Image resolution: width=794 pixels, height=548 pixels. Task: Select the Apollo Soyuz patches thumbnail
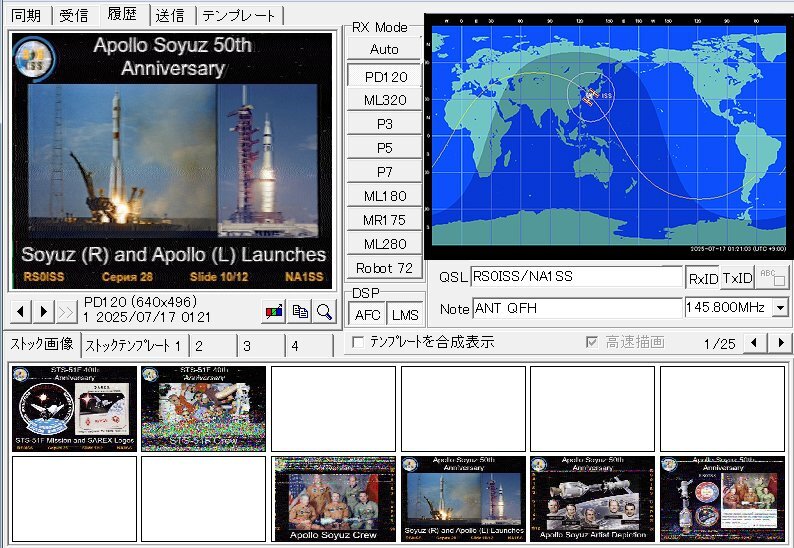pyautogui.click(x=722, y=499)
